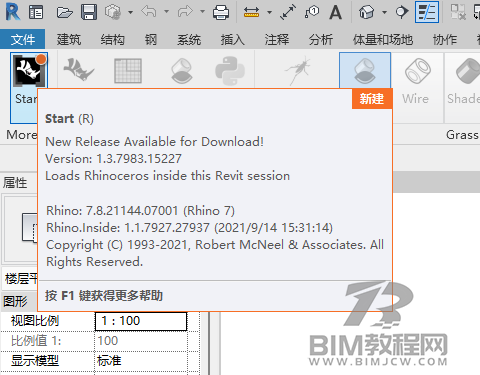Expand the Measure tool dropdown arrow
The image size is (480, 375).
point(269,13)
